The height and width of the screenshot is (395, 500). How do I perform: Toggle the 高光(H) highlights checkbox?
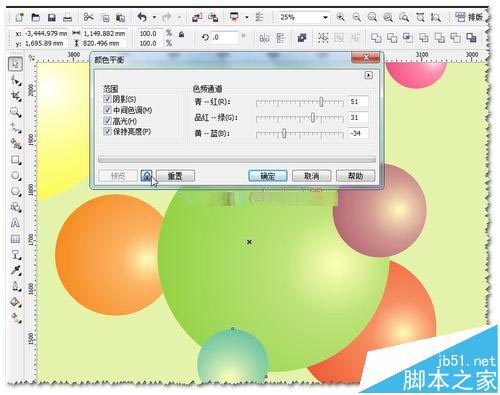(107, 121)
